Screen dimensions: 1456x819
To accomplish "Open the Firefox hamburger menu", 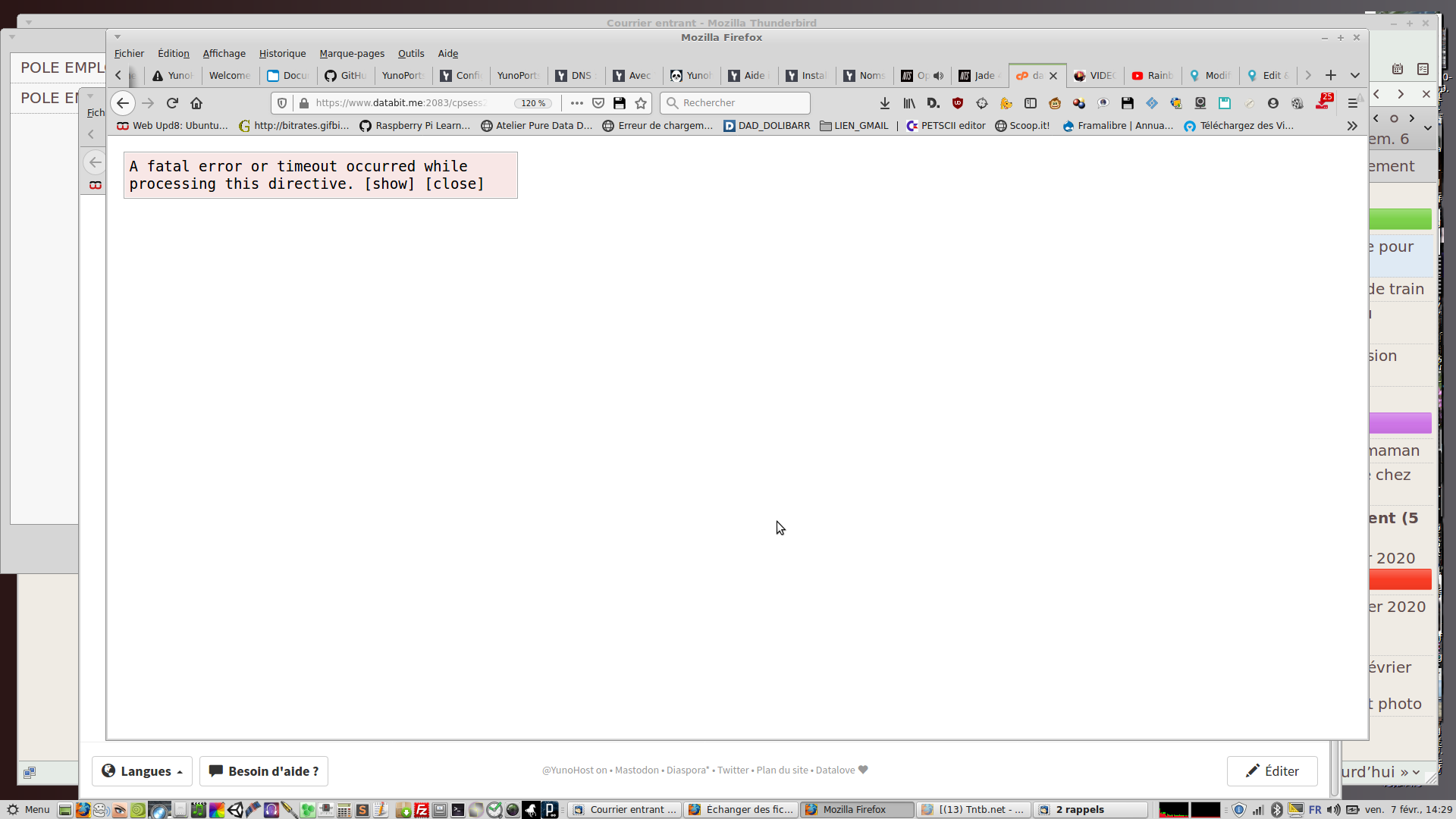I will pos(1352,103).
